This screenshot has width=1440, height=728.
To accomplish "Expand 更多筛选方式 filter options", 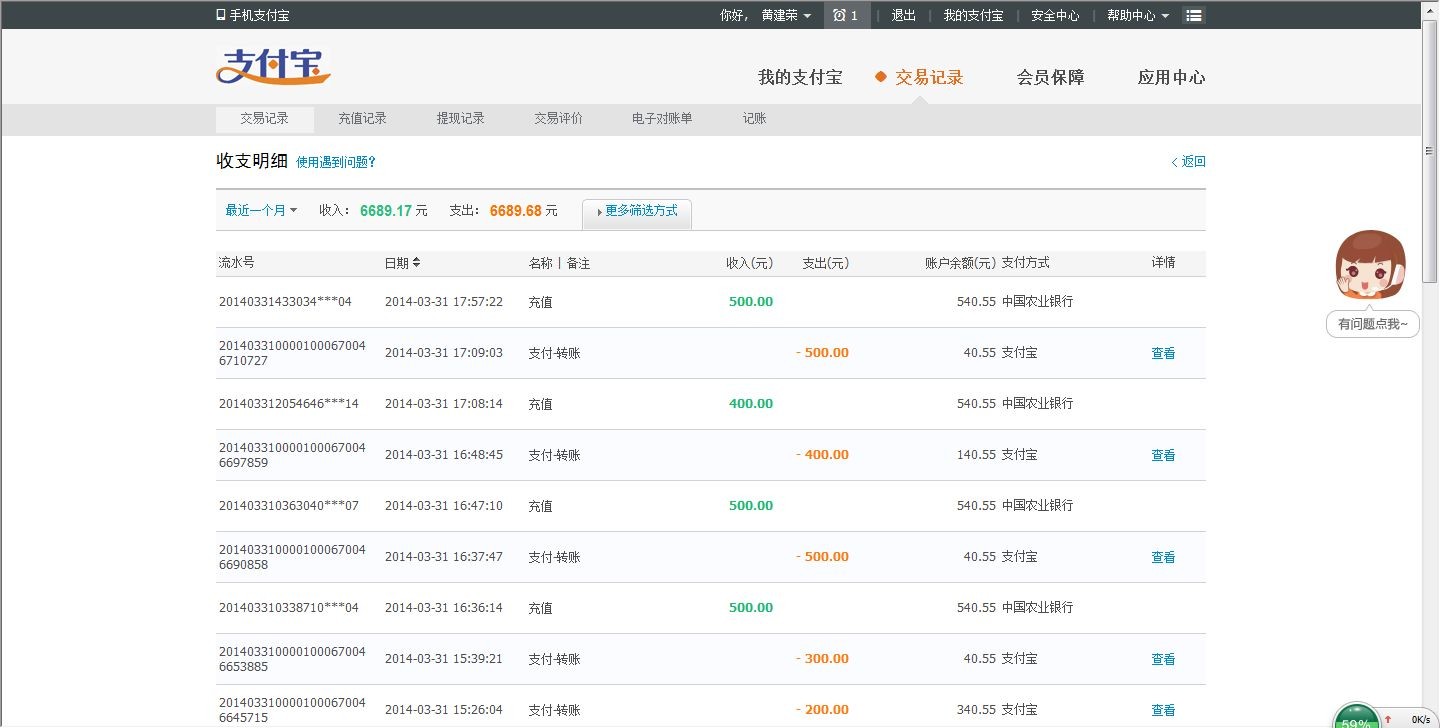I will pyautogui.click(x=637, y=211).
